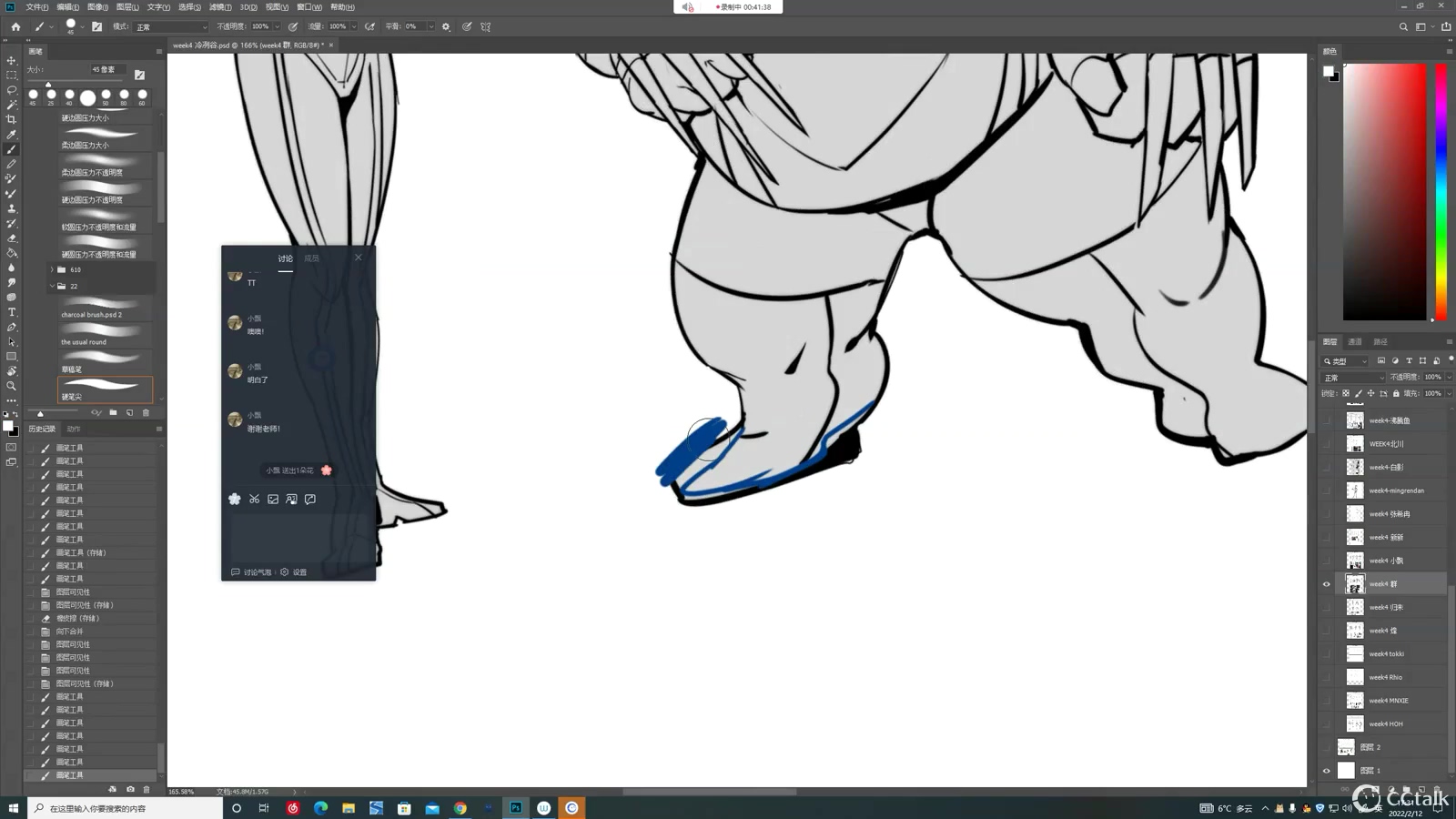Toggle the brush settings panel icon
This screenshot has width=1456, height=819.
(x=97, y=26)
